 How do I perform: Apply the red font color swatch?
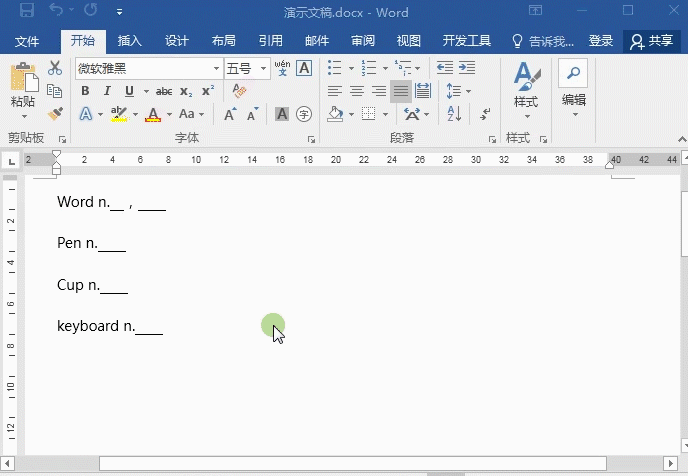click(153, 114)
